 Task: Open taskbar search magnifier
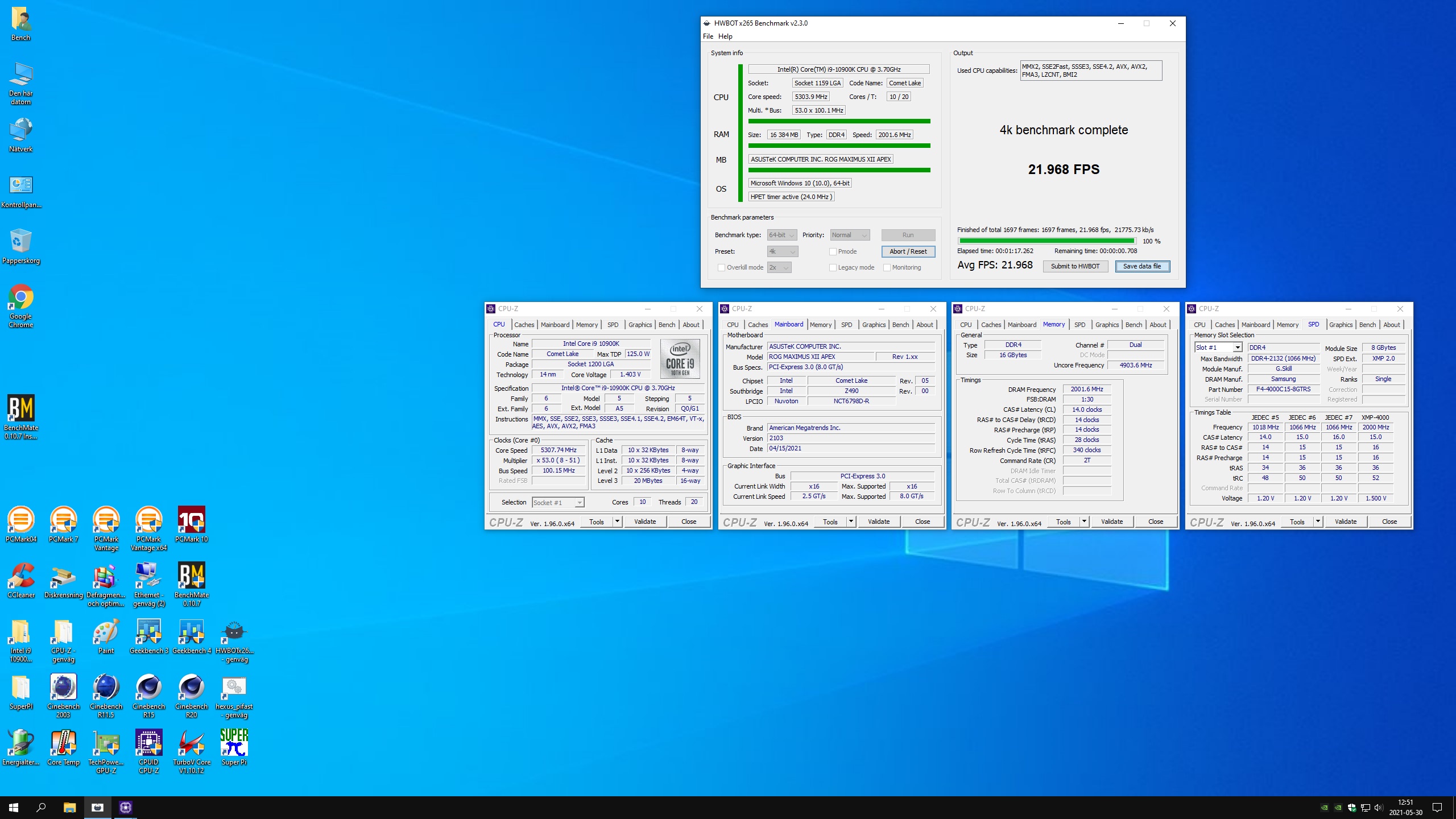[x=41, y=807]
